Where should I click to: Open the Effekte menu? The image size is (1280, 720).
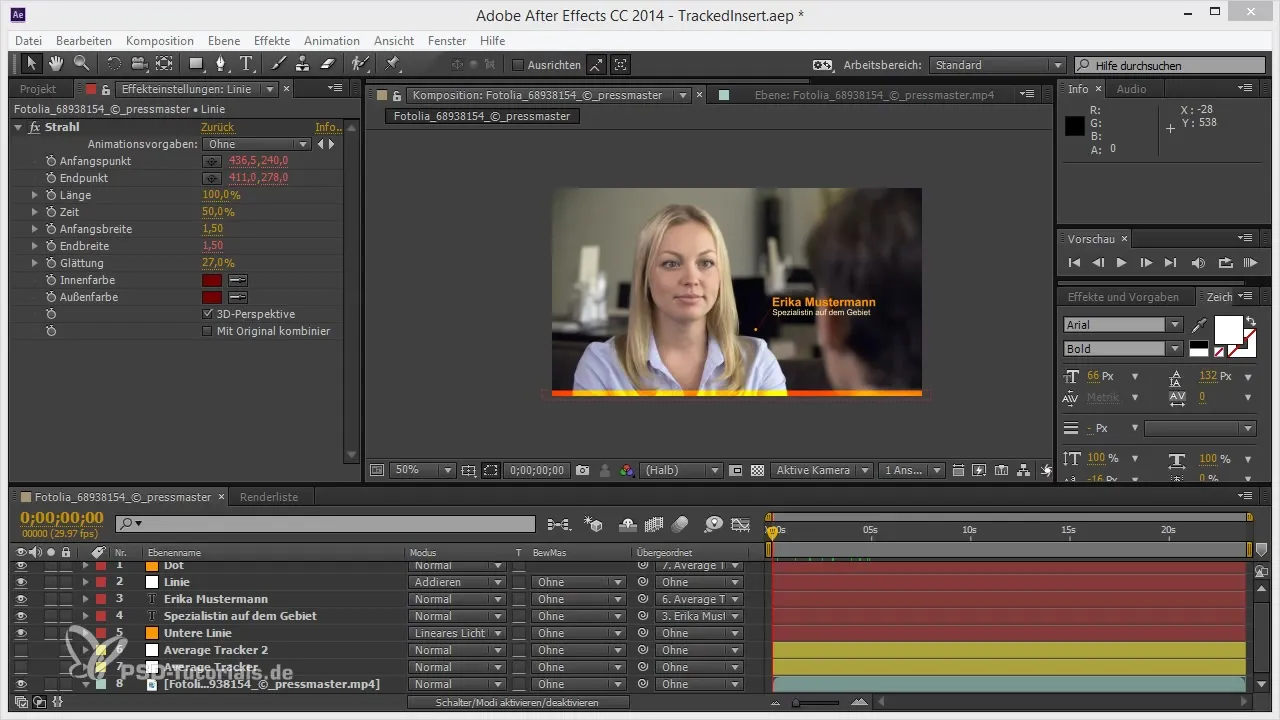point(272,41)
